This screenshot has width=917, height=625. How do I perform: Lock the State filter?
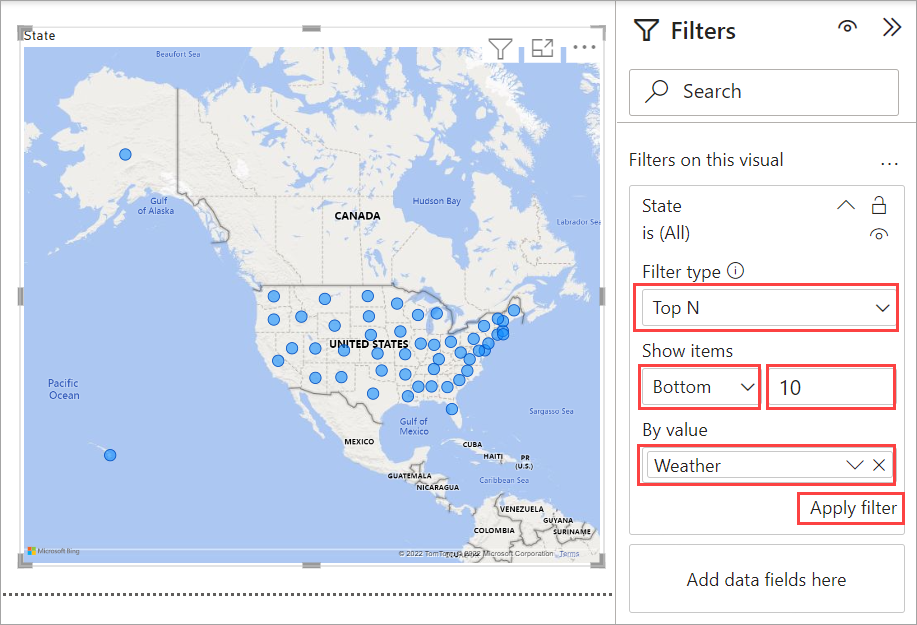[x=879, y=206]
